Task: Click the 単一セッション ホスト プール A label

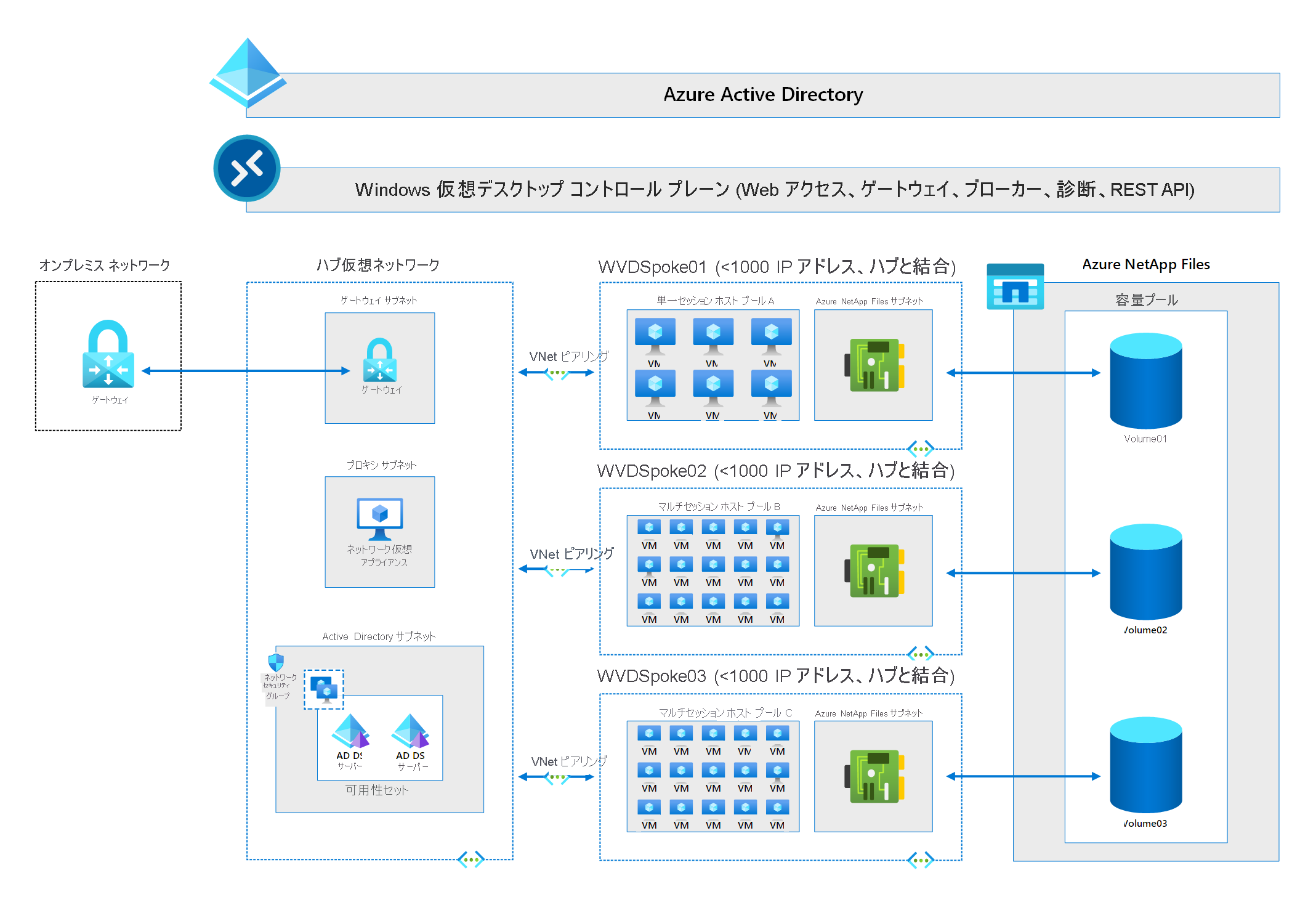Action: point(716,301)
